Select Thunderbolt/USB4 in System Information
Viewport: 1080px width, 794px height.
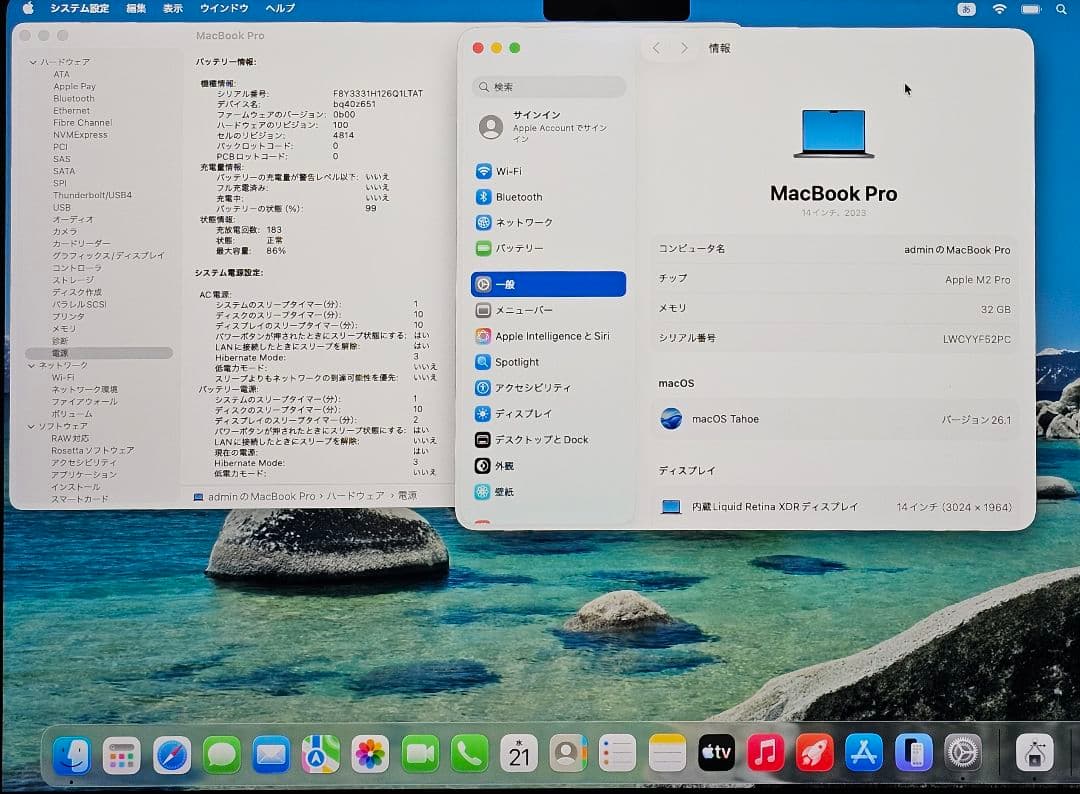(x=92, y=195)
